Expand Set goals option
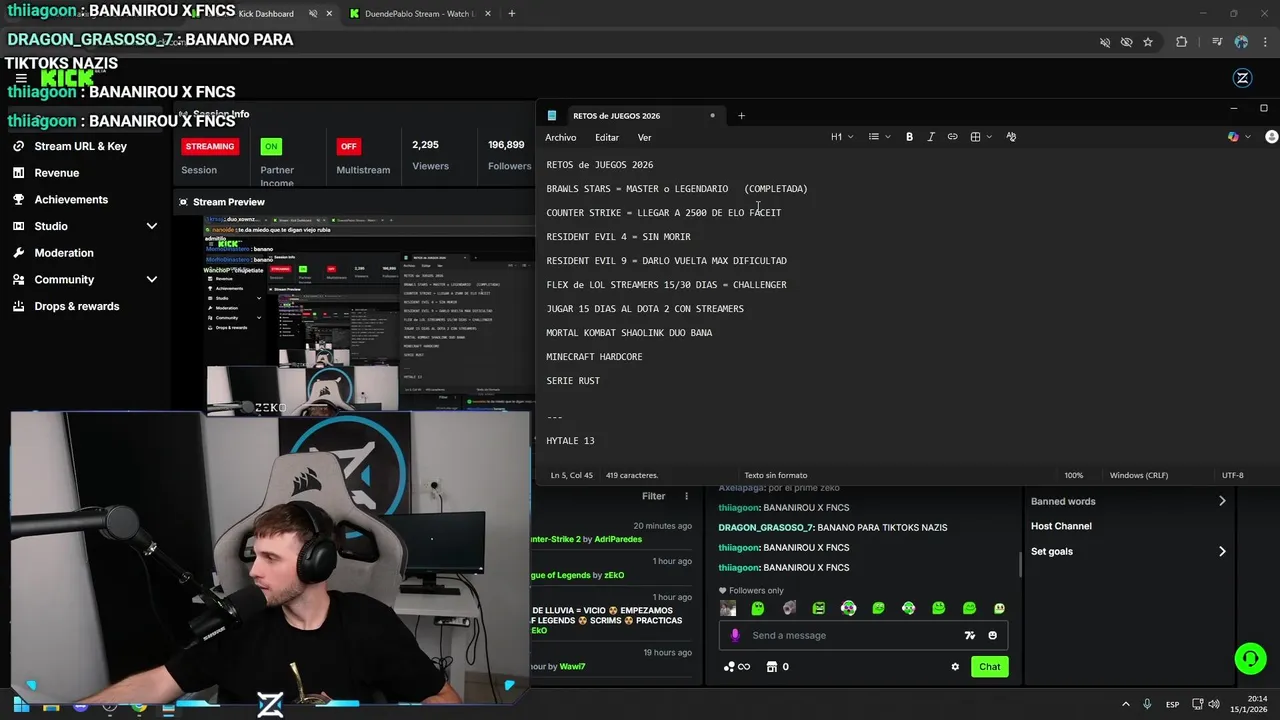Image resolution: width=1280 pixels, height=720 pixels. click(1128, 551)
